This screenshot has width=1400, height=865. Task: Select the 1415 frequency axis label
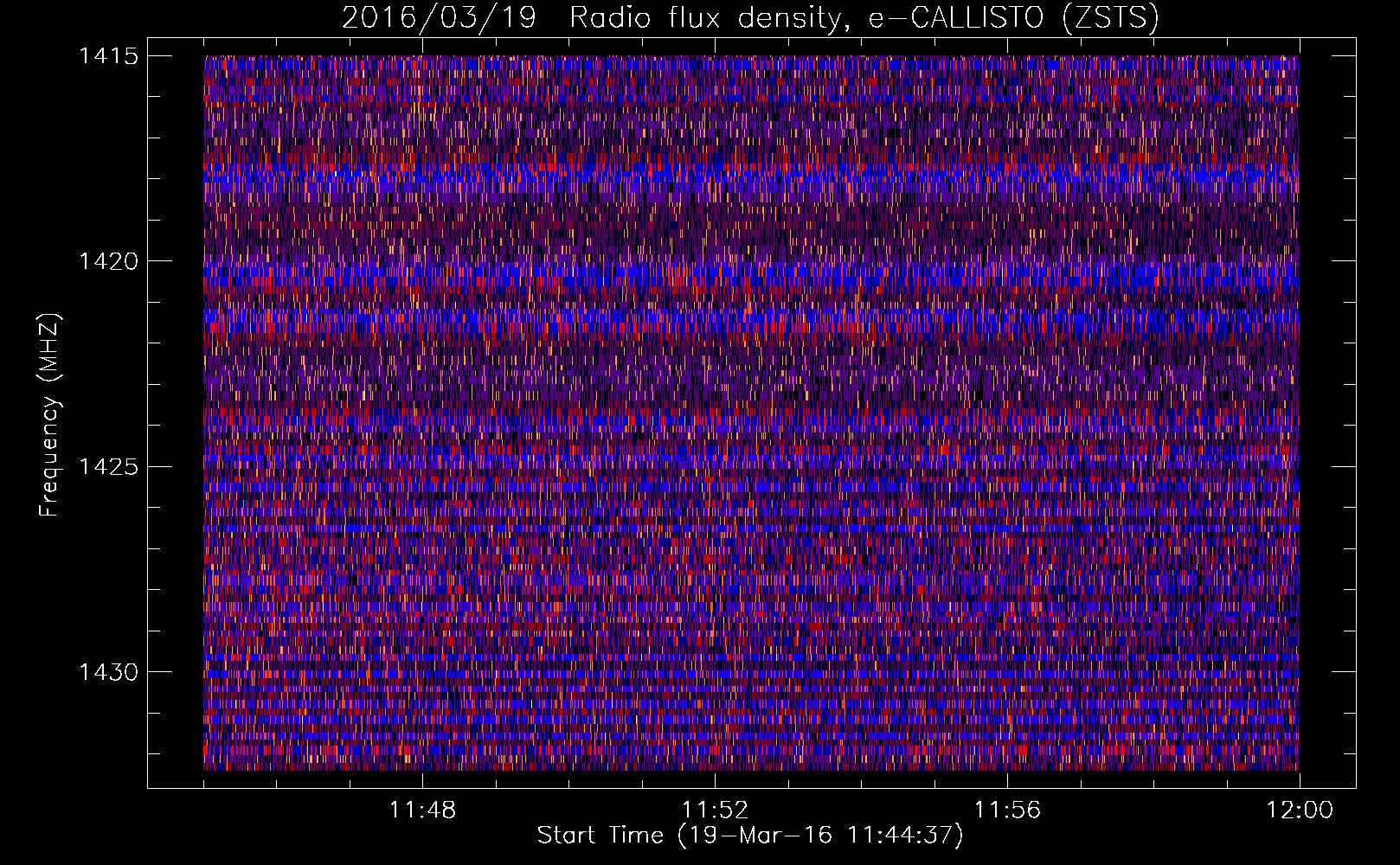tap(108, 56)
